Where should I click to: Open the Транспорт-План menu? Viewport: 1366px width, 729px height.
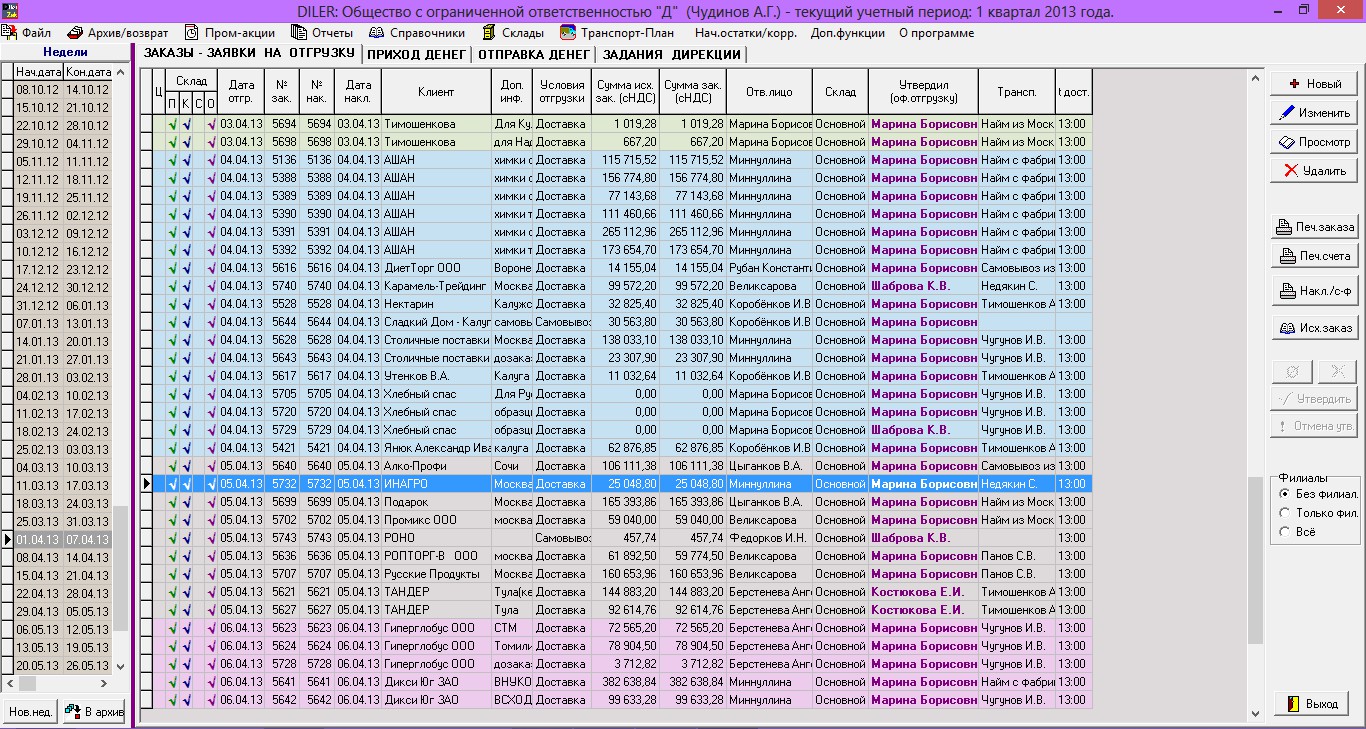tap(618, 32)
